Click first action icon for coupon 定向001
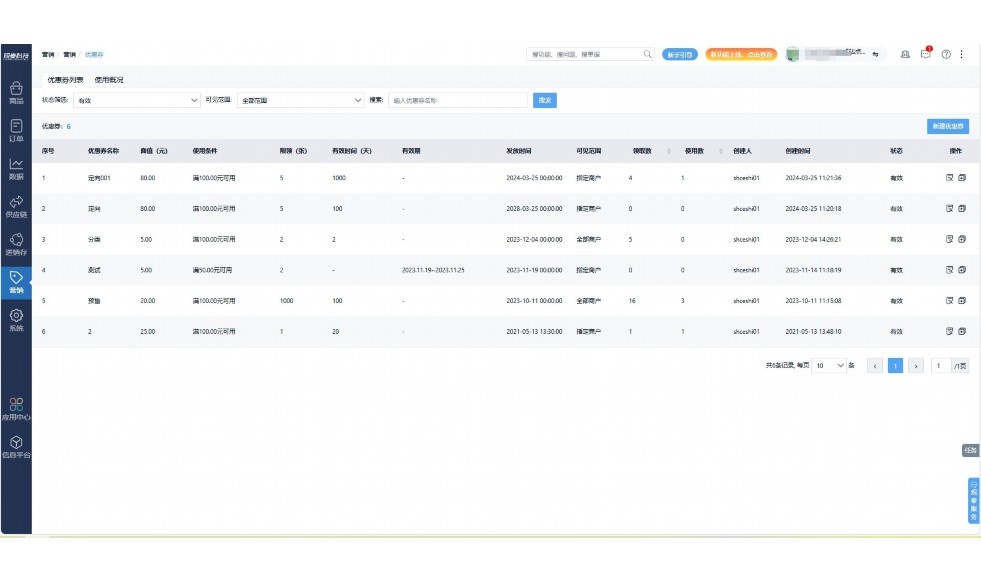The height and width of the screenshot is (582, 981). 949,178
